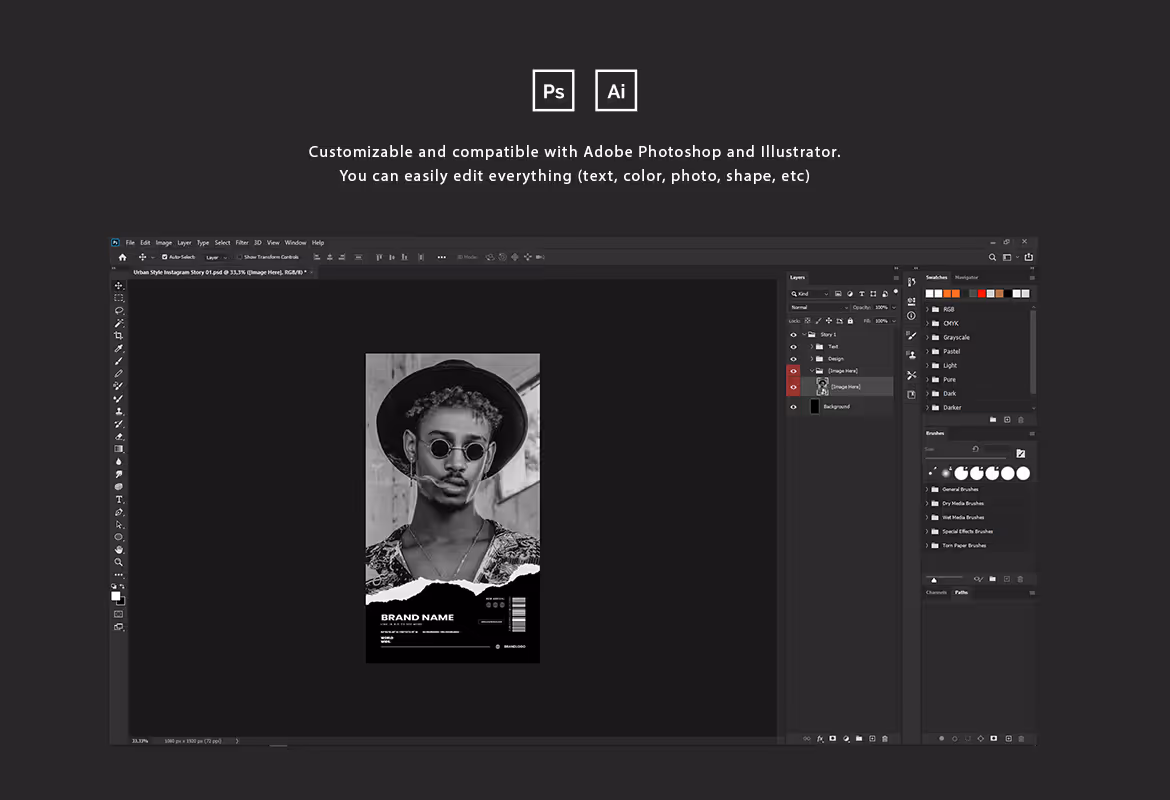Select the Crop tool
The image size is (1170, 800).
pyautogui.click(x=119, y=336)
